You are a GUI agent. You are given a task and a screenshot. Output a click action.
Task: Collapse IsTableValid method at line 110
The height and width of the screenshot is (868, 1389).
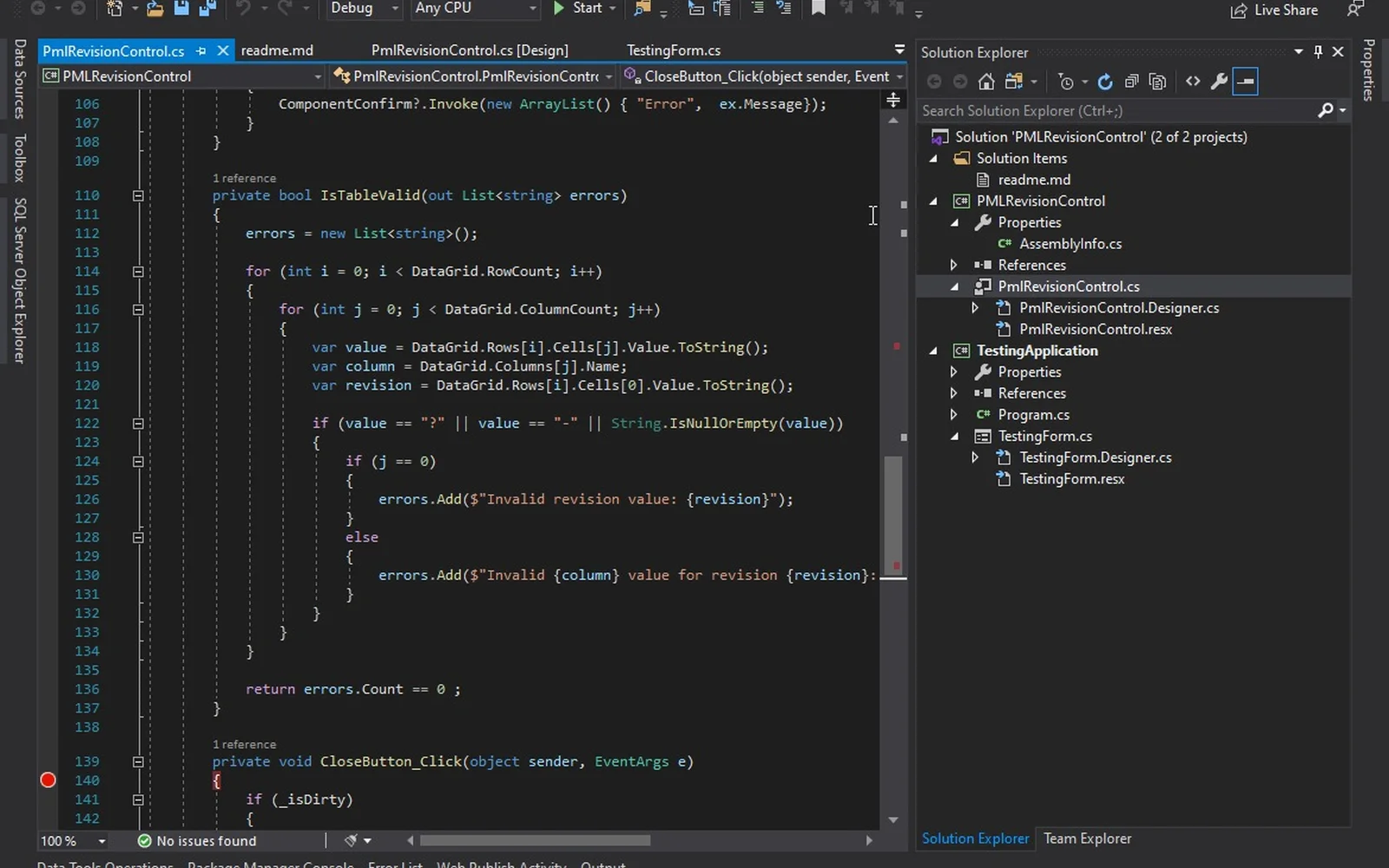click(138, 195)
